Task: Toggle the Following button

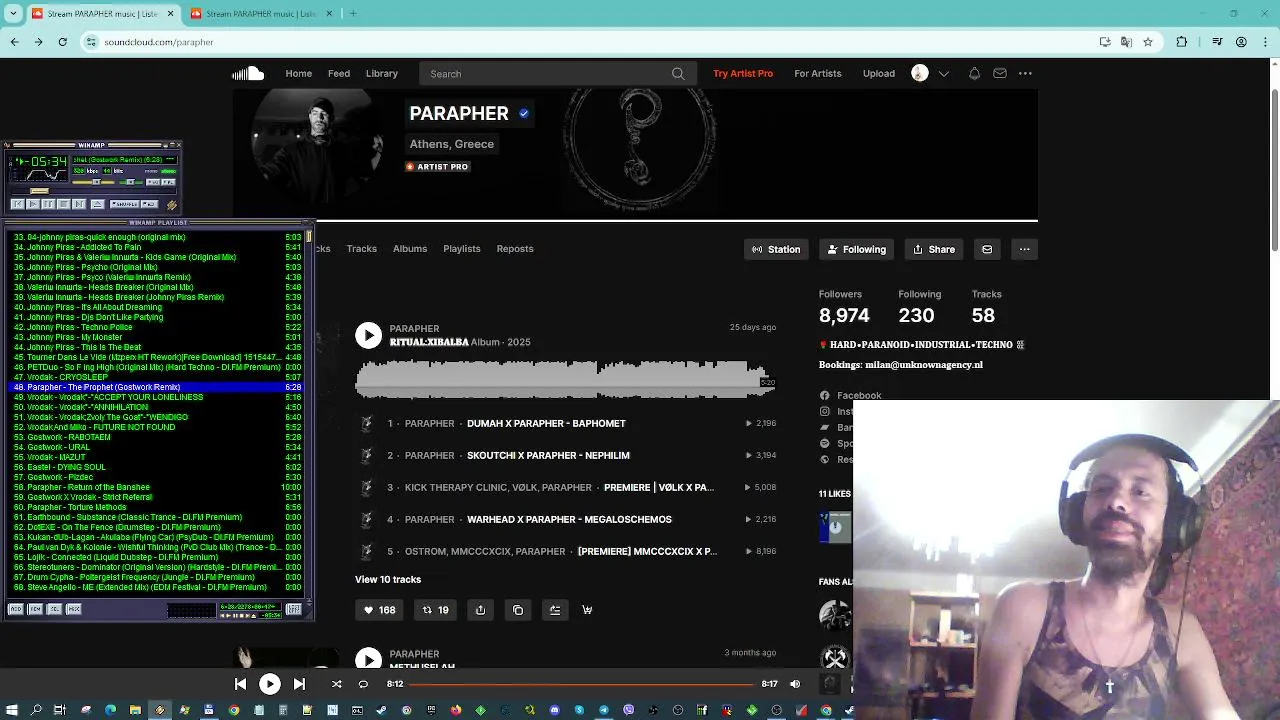Action: 857,249
